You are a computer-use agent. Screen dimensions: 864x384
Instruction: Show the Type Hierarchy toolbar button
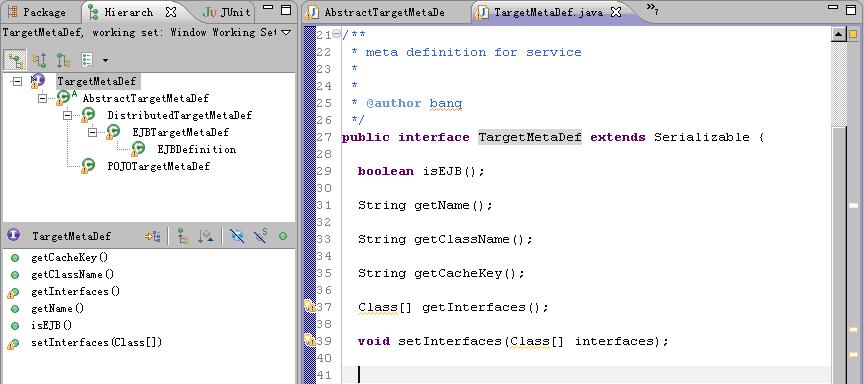click(x=16, y=60)
